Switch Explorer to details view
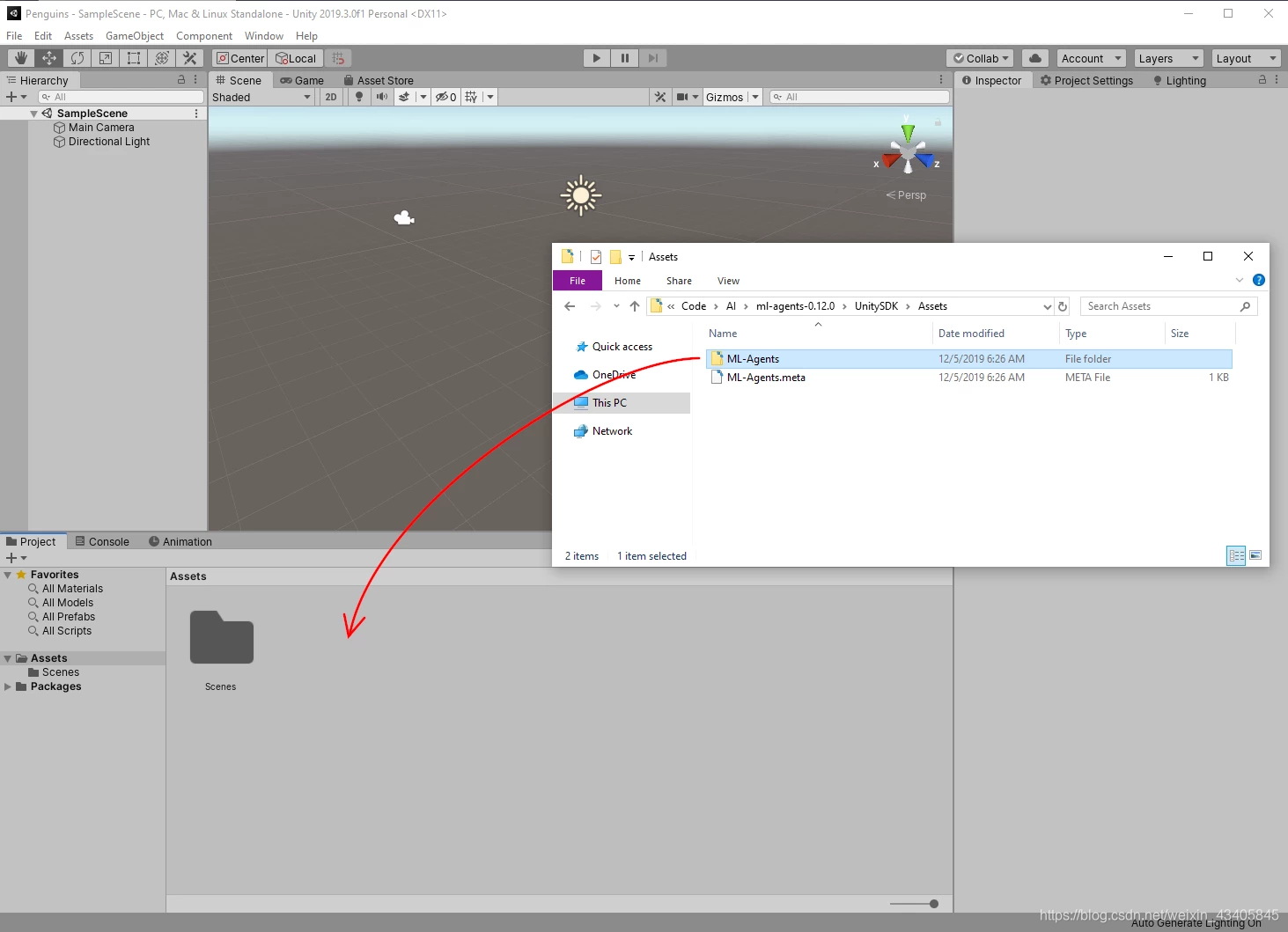 click(1236, 555)
